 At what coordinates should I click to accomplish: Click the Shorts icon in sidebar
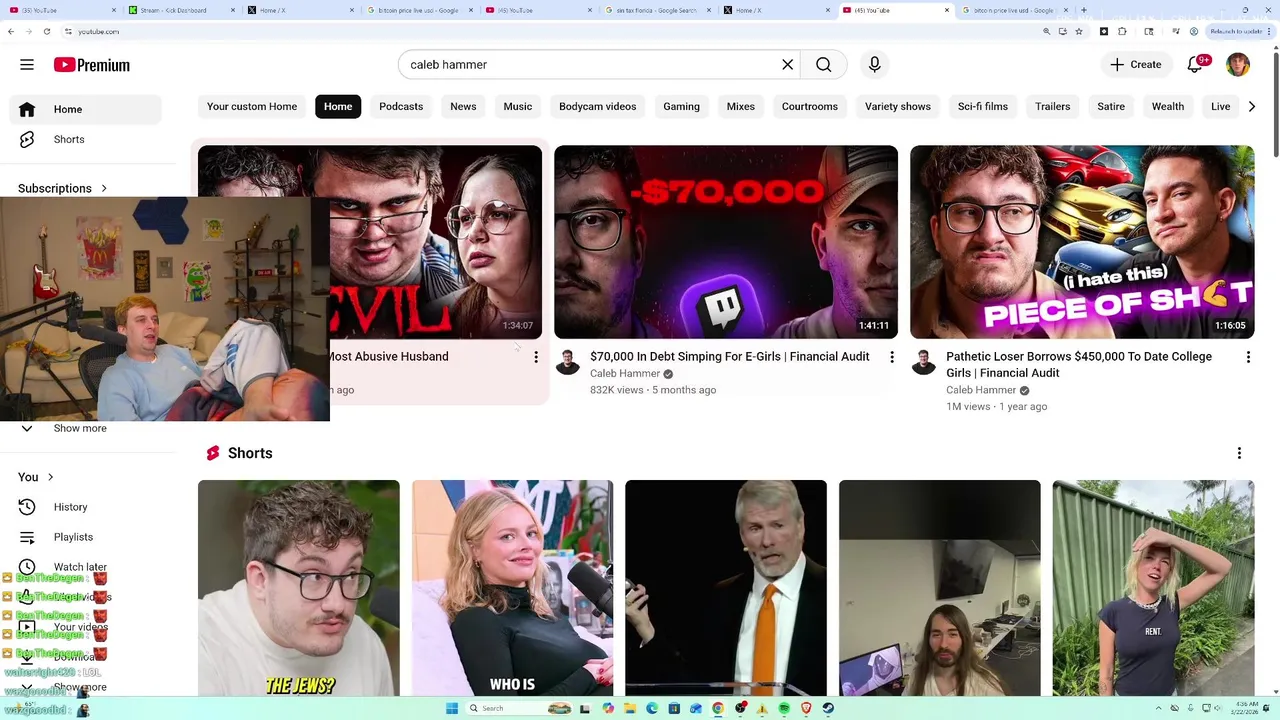coord(27,139)
